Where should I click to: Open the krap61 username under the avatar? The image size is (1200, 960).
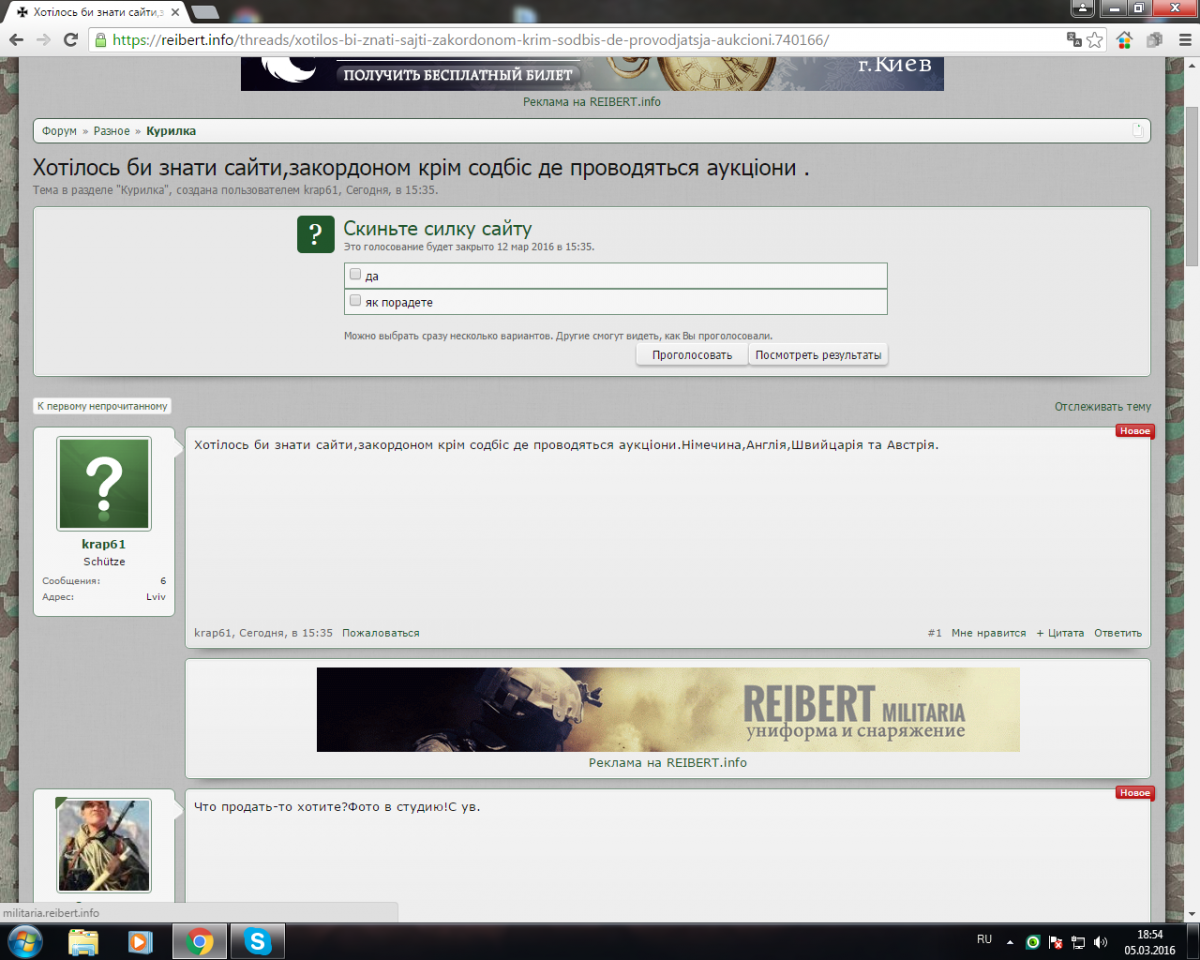pyautogui.click(x=104, y=544)
